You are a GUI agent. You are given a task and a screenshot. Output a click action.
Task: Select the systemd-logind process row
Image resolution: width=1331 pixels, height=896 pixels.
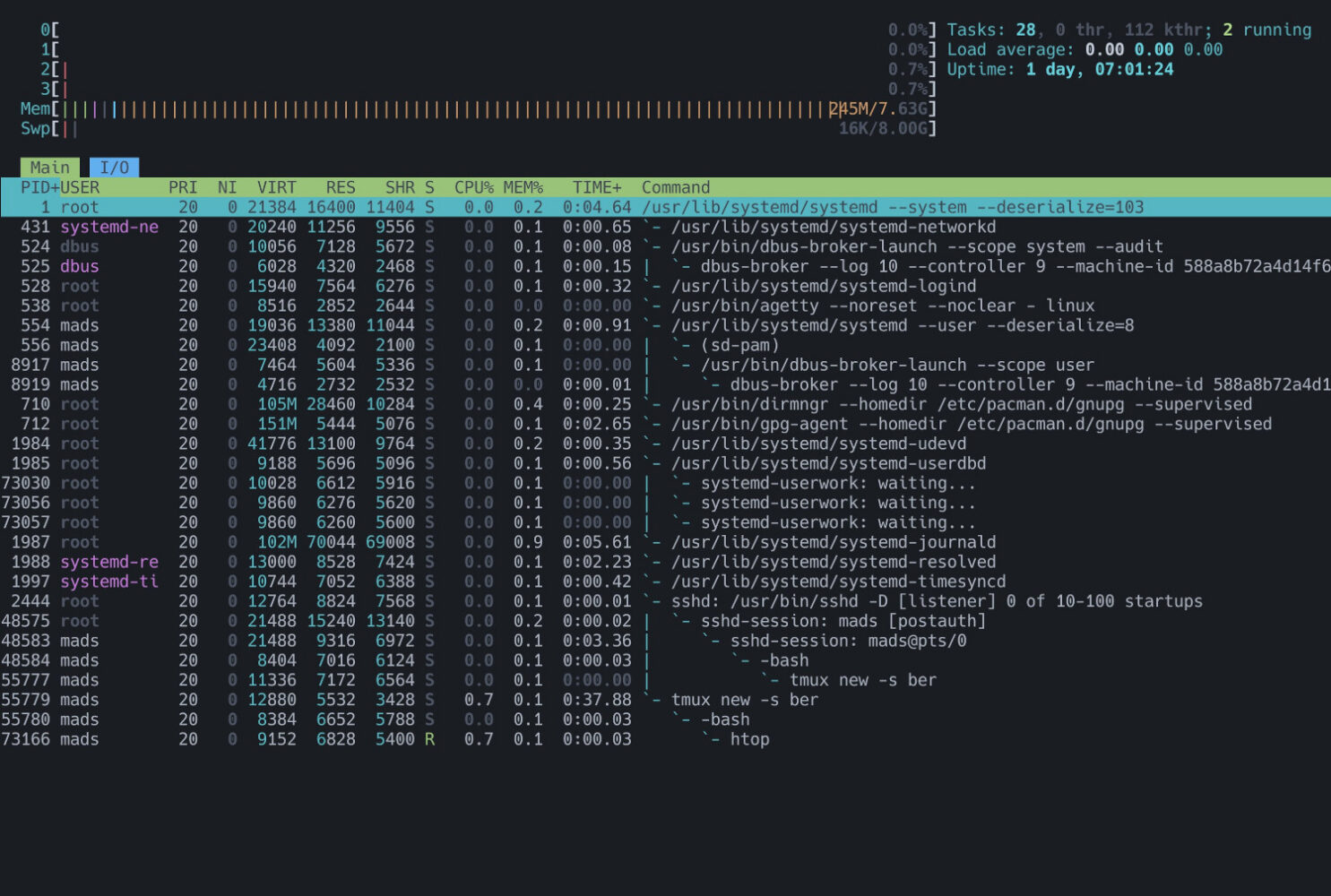[x=665, y=286]
